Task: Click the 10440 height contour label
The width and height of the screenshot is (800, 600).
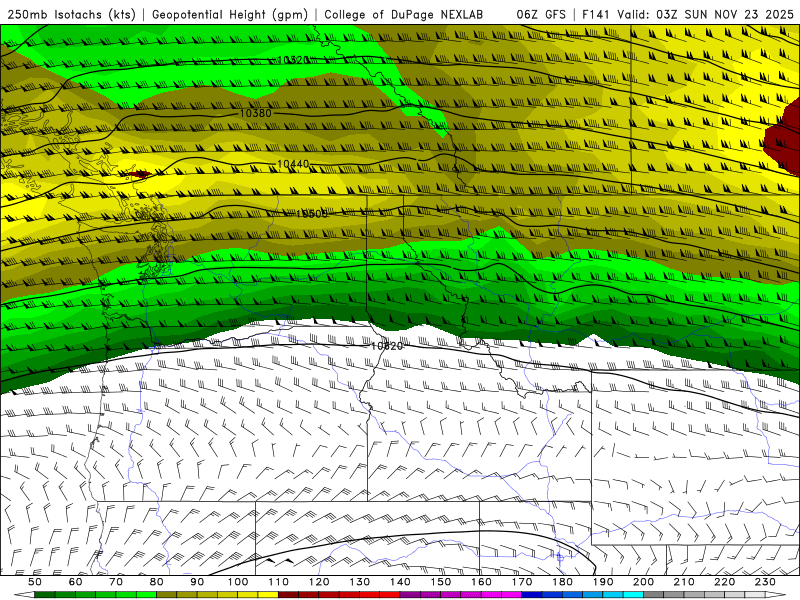Action: click(x=293, y=164)
